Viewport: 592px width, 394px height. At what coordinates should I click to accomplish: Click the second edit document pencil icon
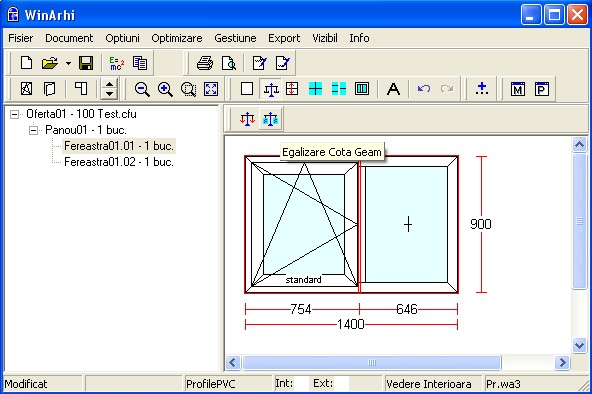tap(283, 63)
